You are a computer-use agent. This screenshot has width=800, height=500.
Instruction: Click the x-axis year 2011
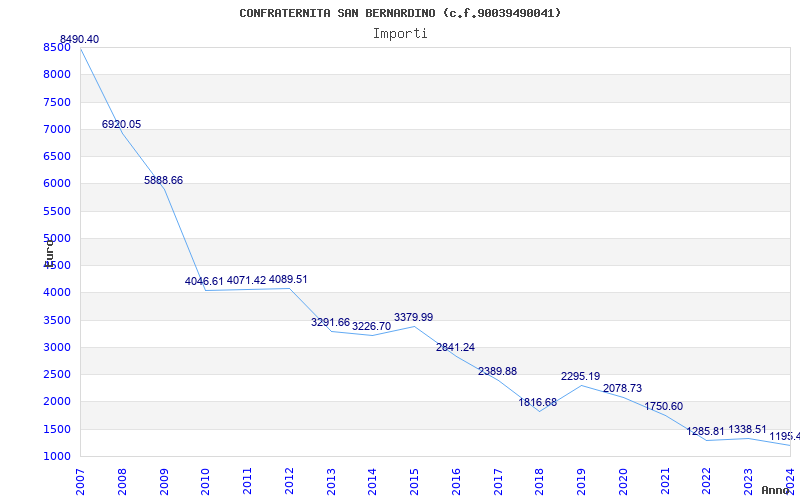click(x=247, y=482)
